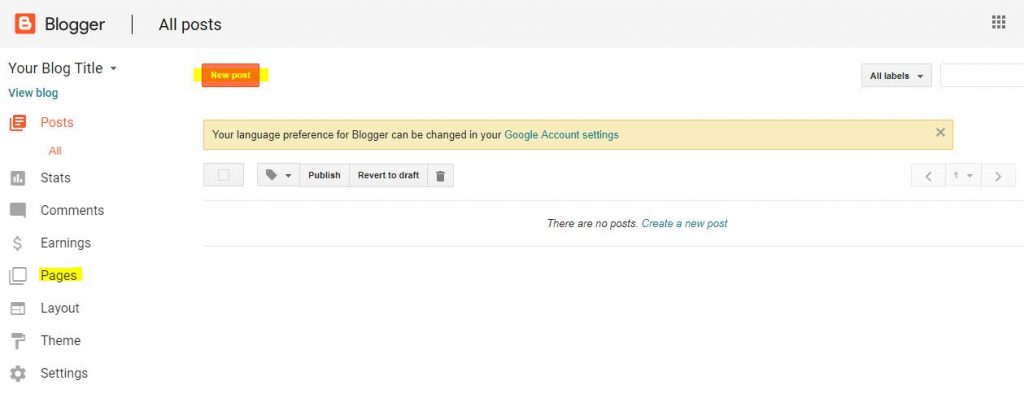Expand the Your Blog Title dropdown
Viewport: 1024px width, 394px height.
(x=113, y=69)
